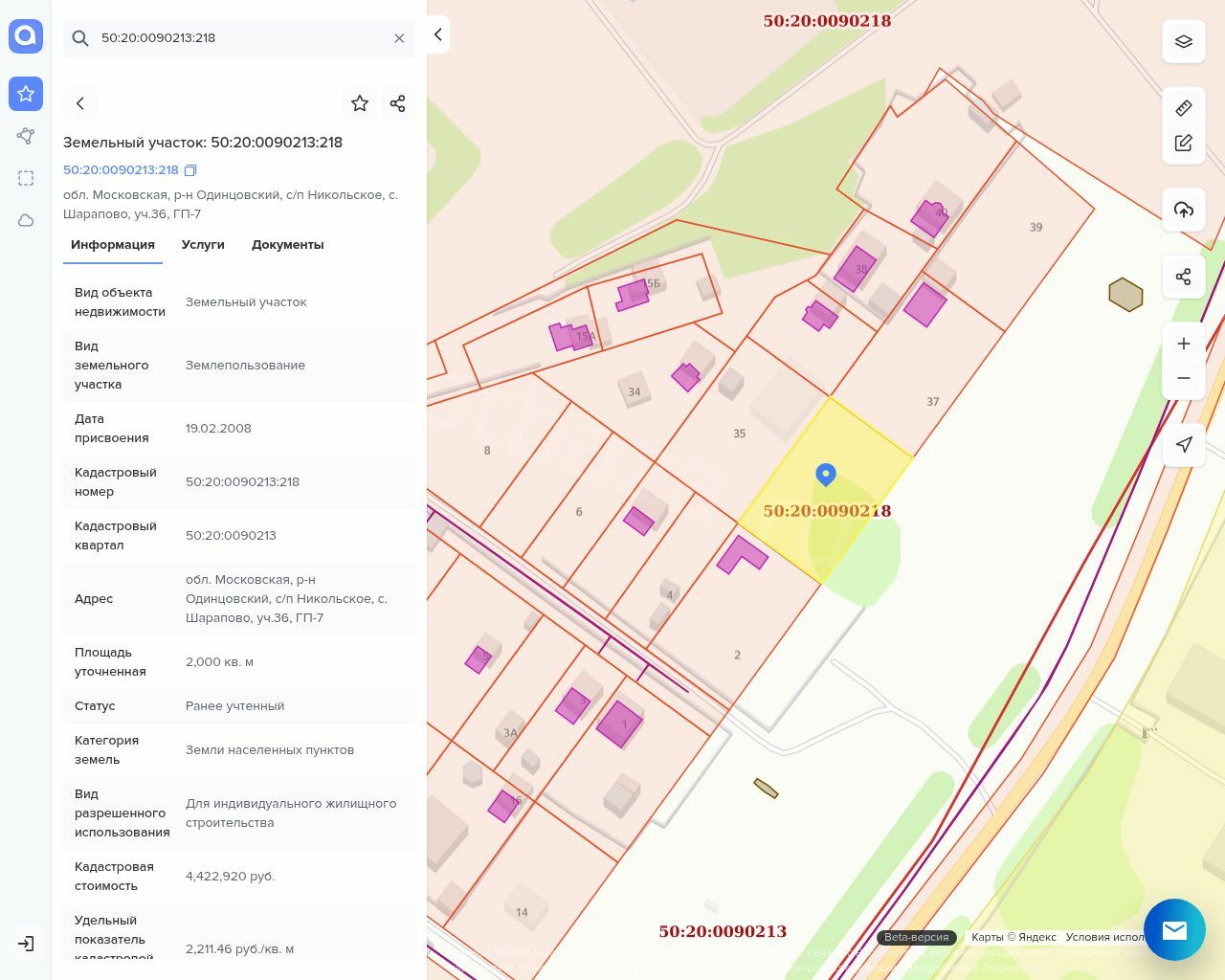
Task: Collapse the information side panel
Action: point(437,34)
